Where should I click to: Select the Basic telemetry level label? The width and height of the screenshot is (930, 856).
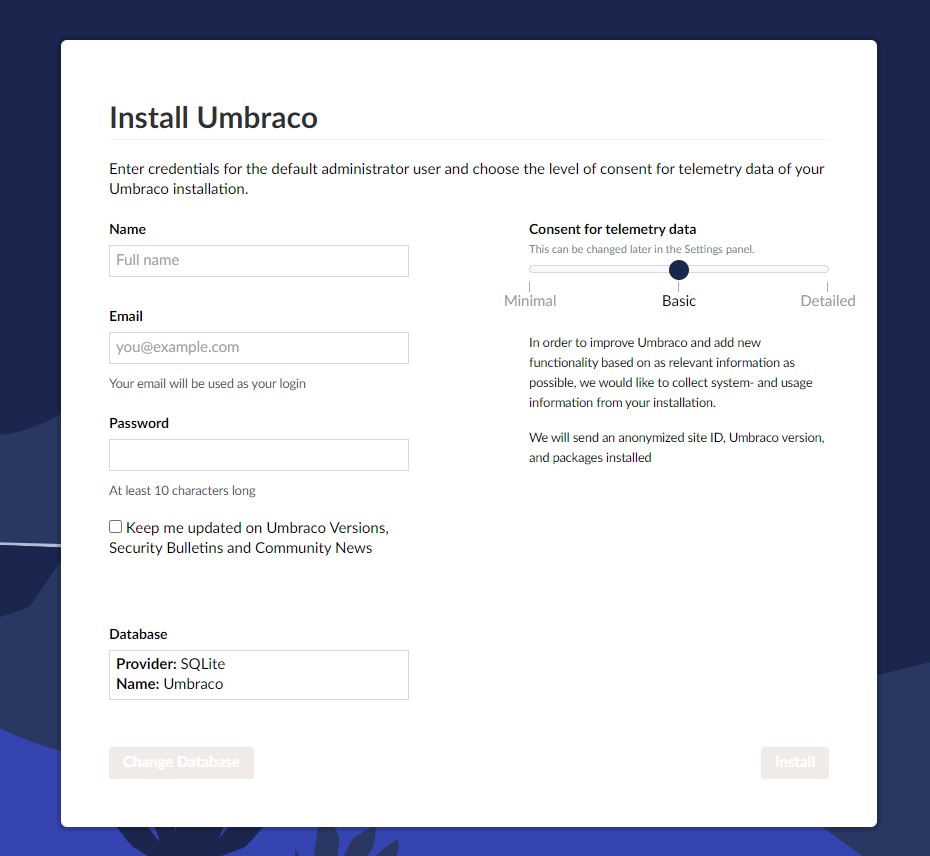(x=679, y=301)
